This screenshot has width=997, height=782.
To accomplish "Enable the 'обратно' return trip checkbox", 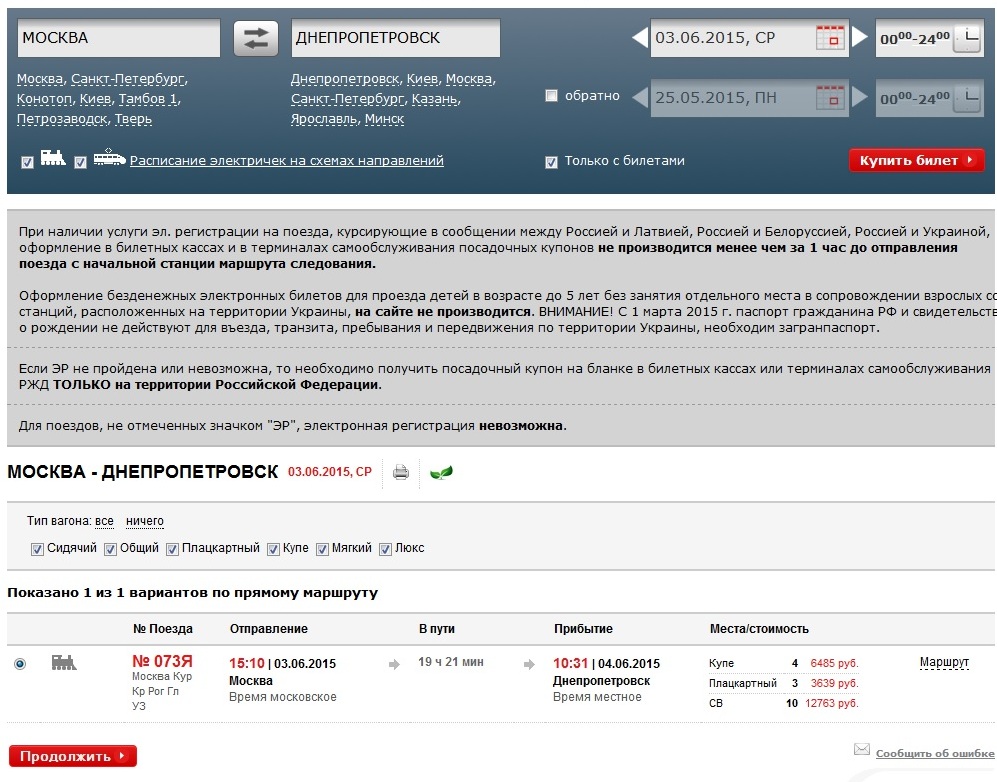I will (551, 96).
